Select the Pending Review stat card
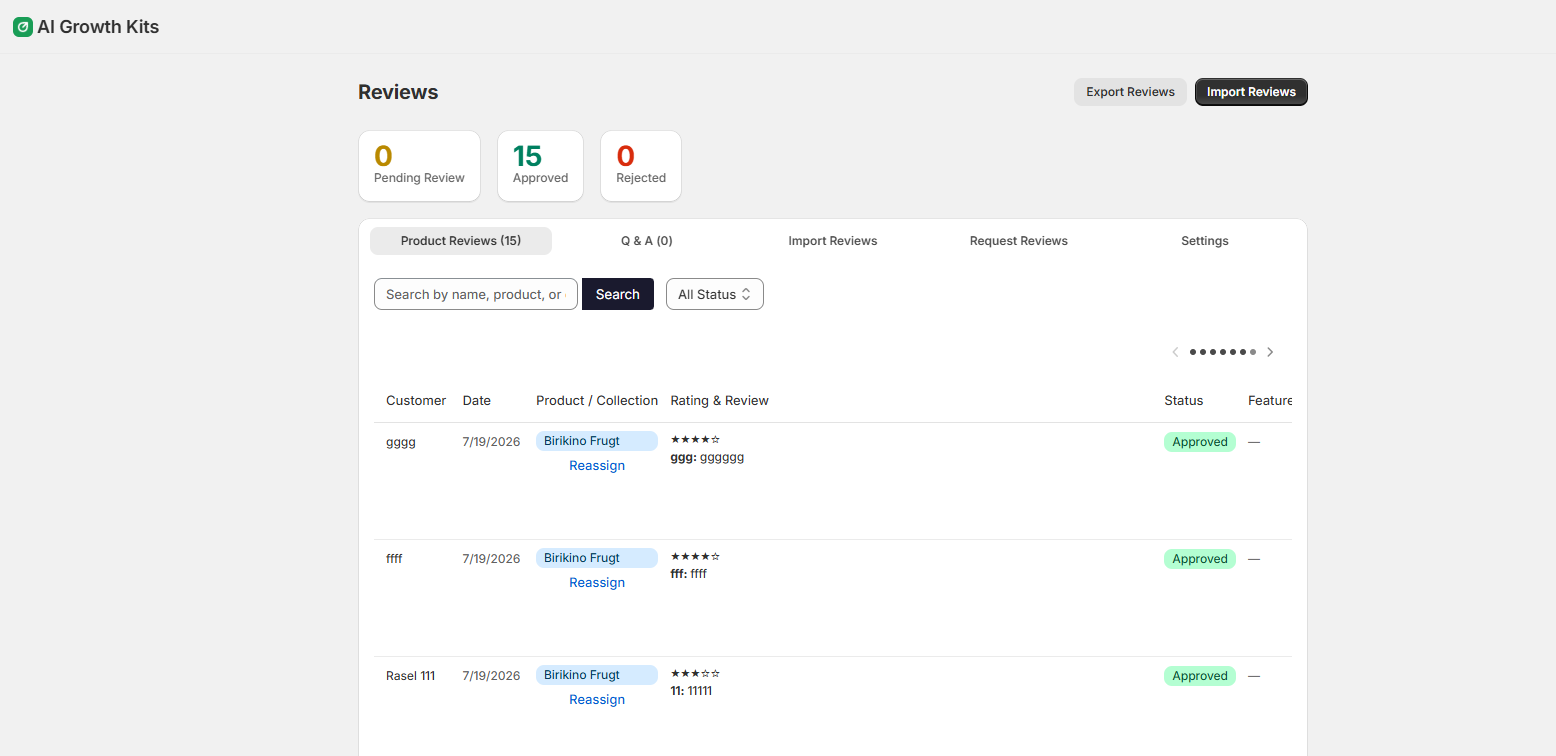Screen dimensions: 1556x756 click(x=419, y=166)
